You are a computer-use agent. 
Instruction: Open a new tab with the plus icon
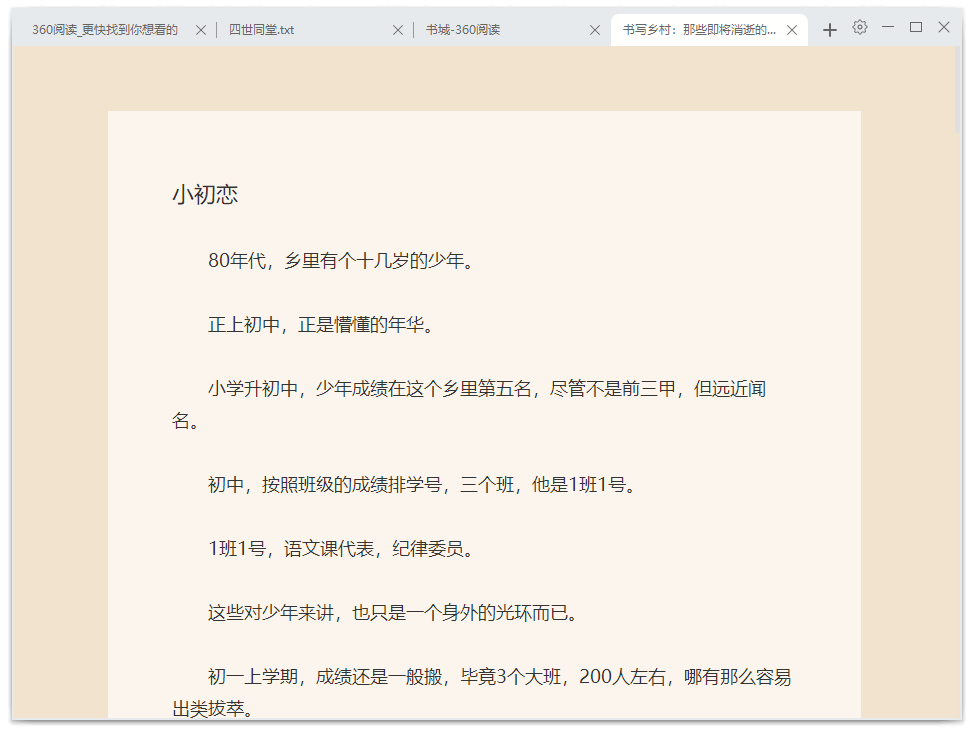[x=829, y=30]
